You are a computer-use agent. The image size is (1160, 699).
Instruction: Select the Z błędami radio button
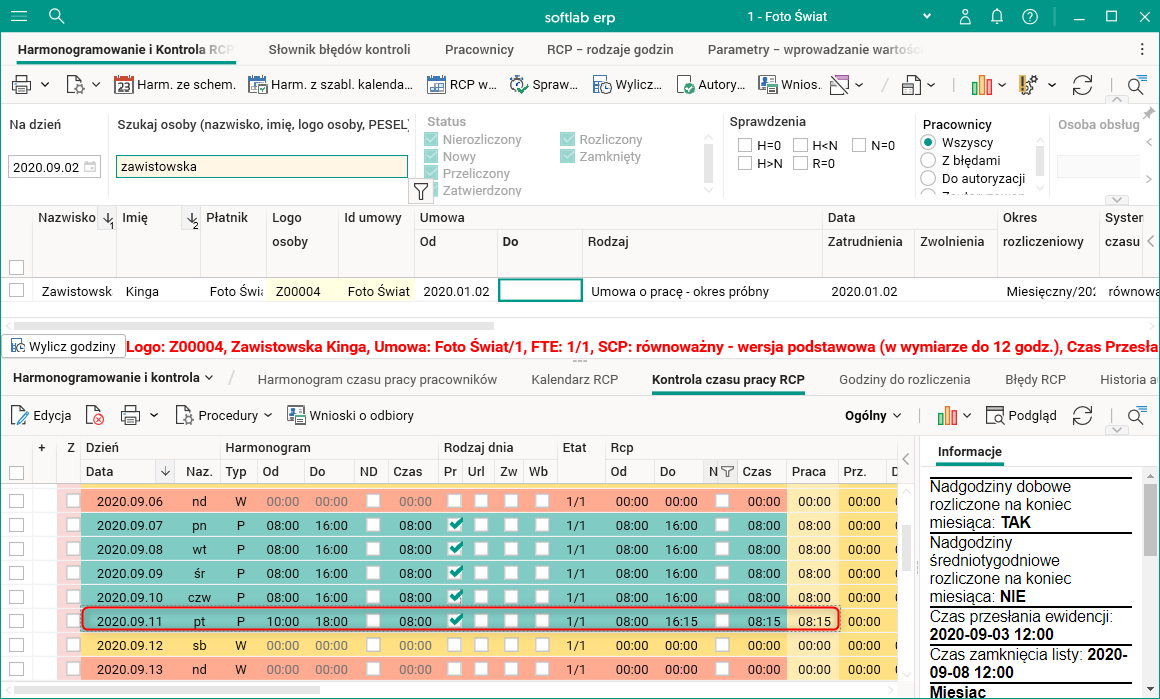click(x=928, y=160)
